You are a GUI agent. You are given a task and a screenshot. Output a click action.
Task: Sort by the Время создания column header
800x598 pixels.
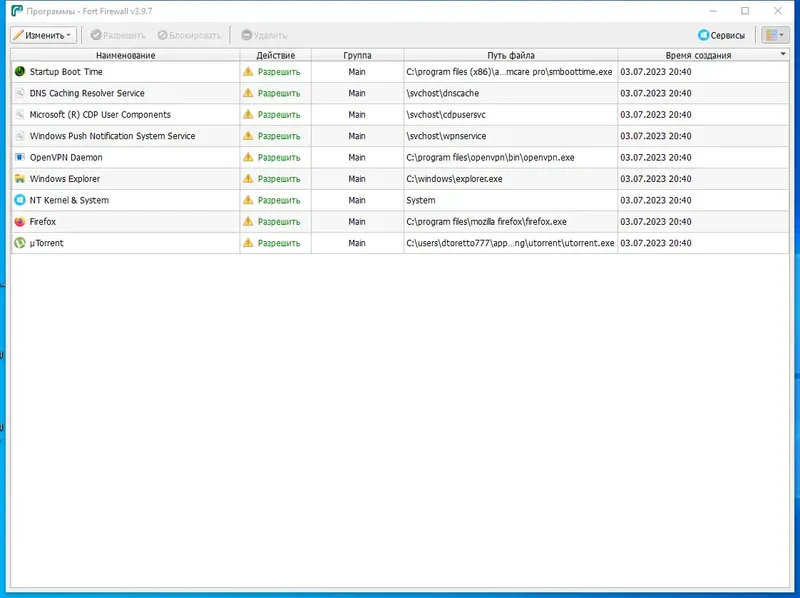[x=698, y=55]
